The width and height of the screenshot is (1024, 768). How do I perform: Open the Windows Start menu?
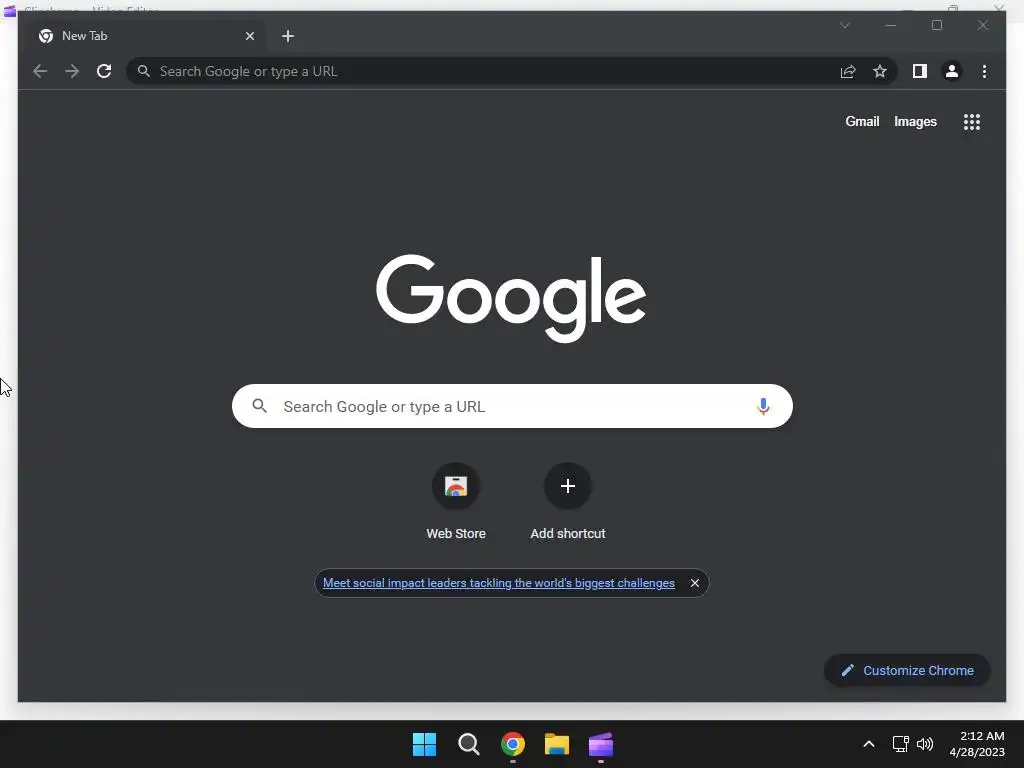pos(424,744)
